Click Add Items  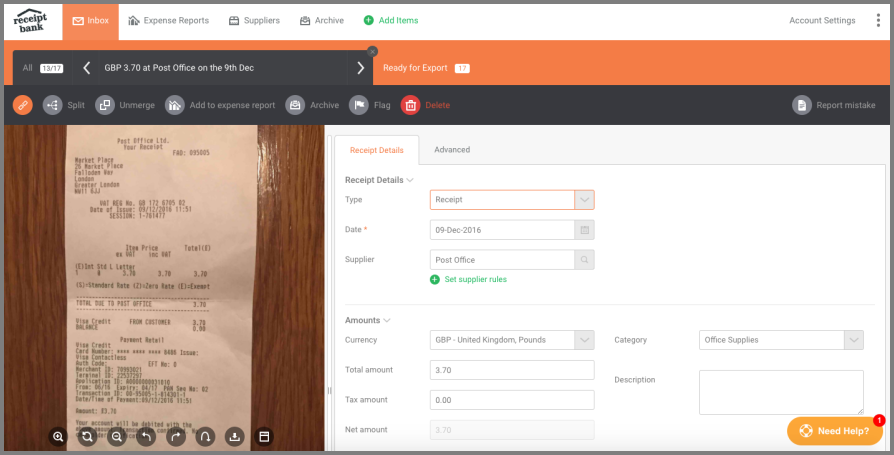[x=391, y=21]
